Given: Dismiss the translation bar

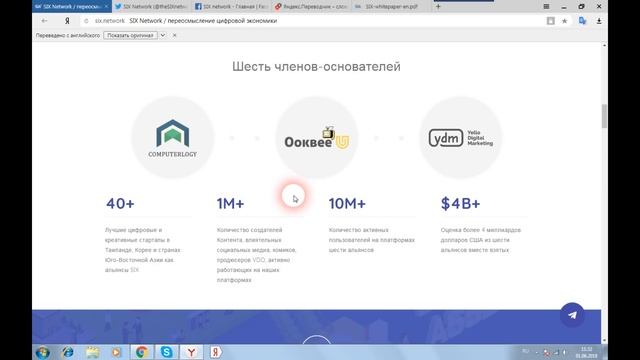Looking at the screenshot, I should point(174,36).
